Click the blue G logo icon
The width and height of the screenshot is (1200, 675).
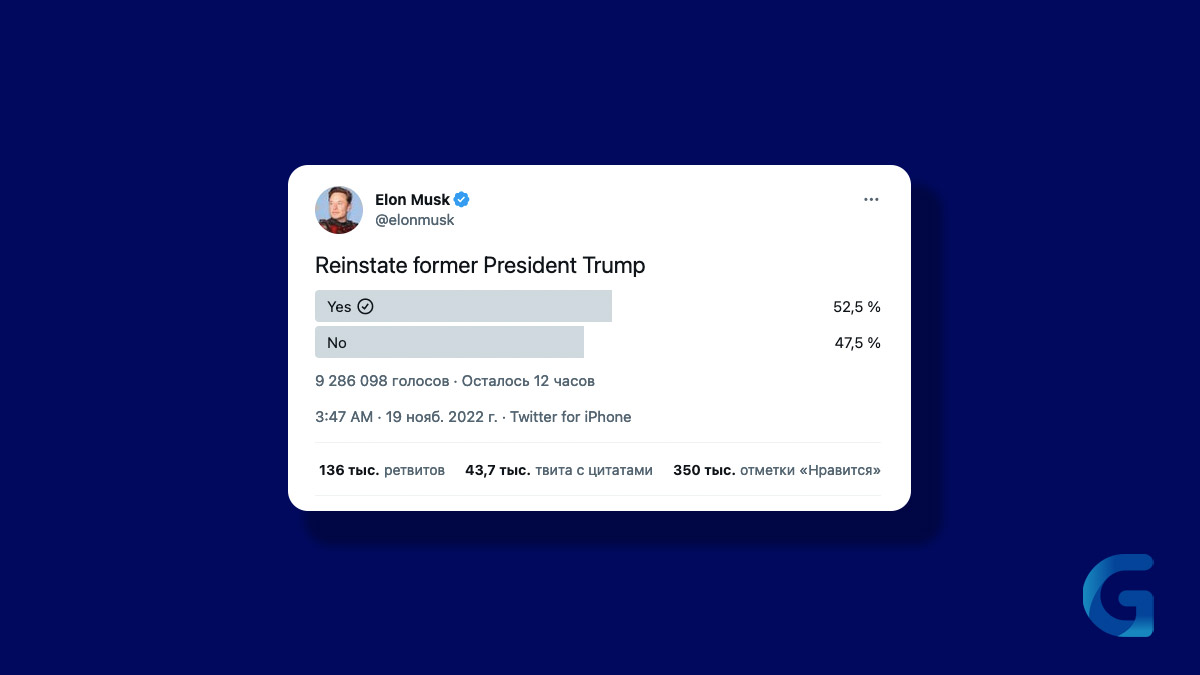1118,596
